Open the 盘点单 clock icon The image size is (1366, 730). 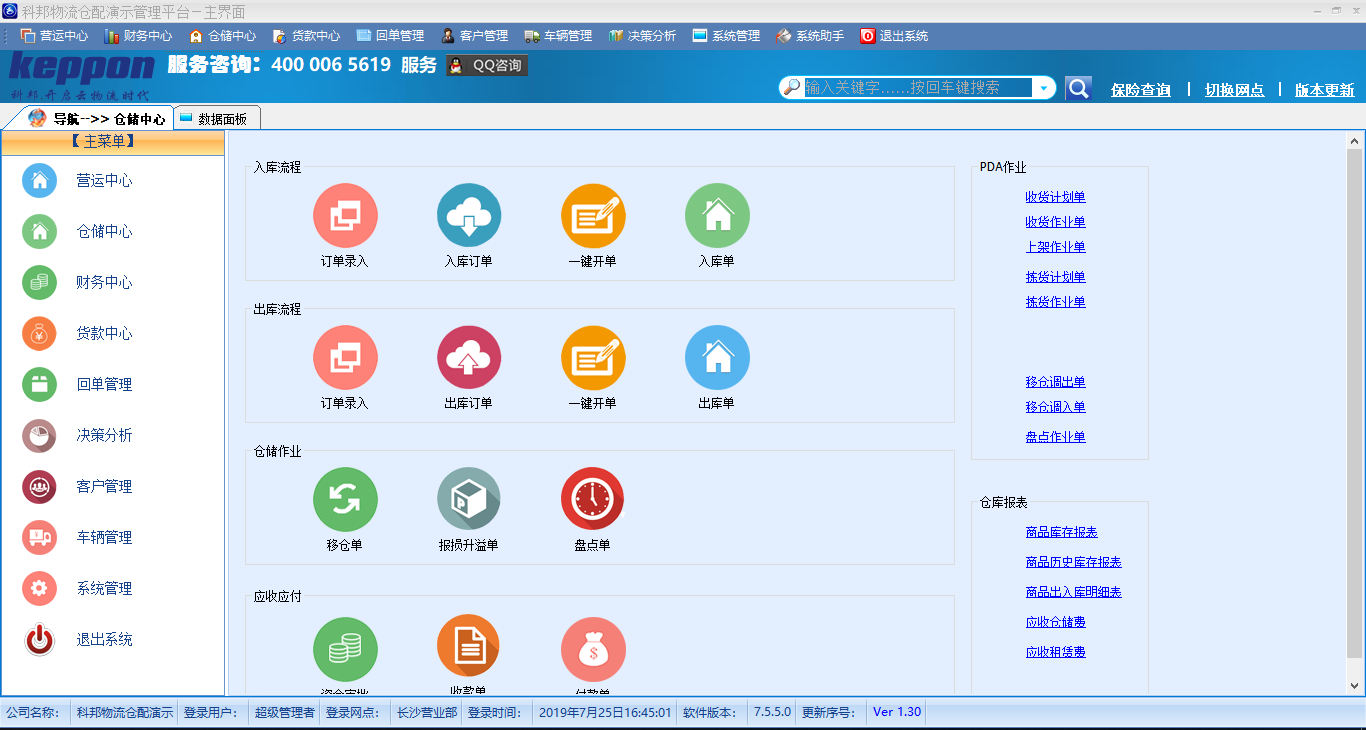point(593,500)
